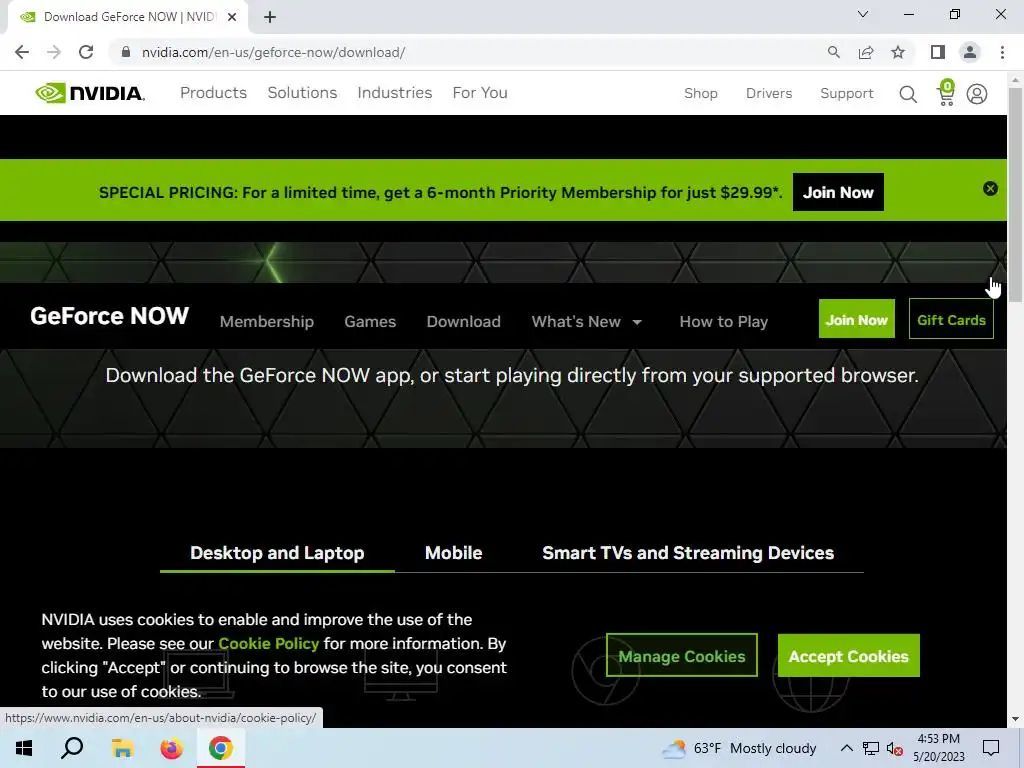Screen dimensions: 1024x768
Task: Open Gift Cards
Action: coord(951,319)
